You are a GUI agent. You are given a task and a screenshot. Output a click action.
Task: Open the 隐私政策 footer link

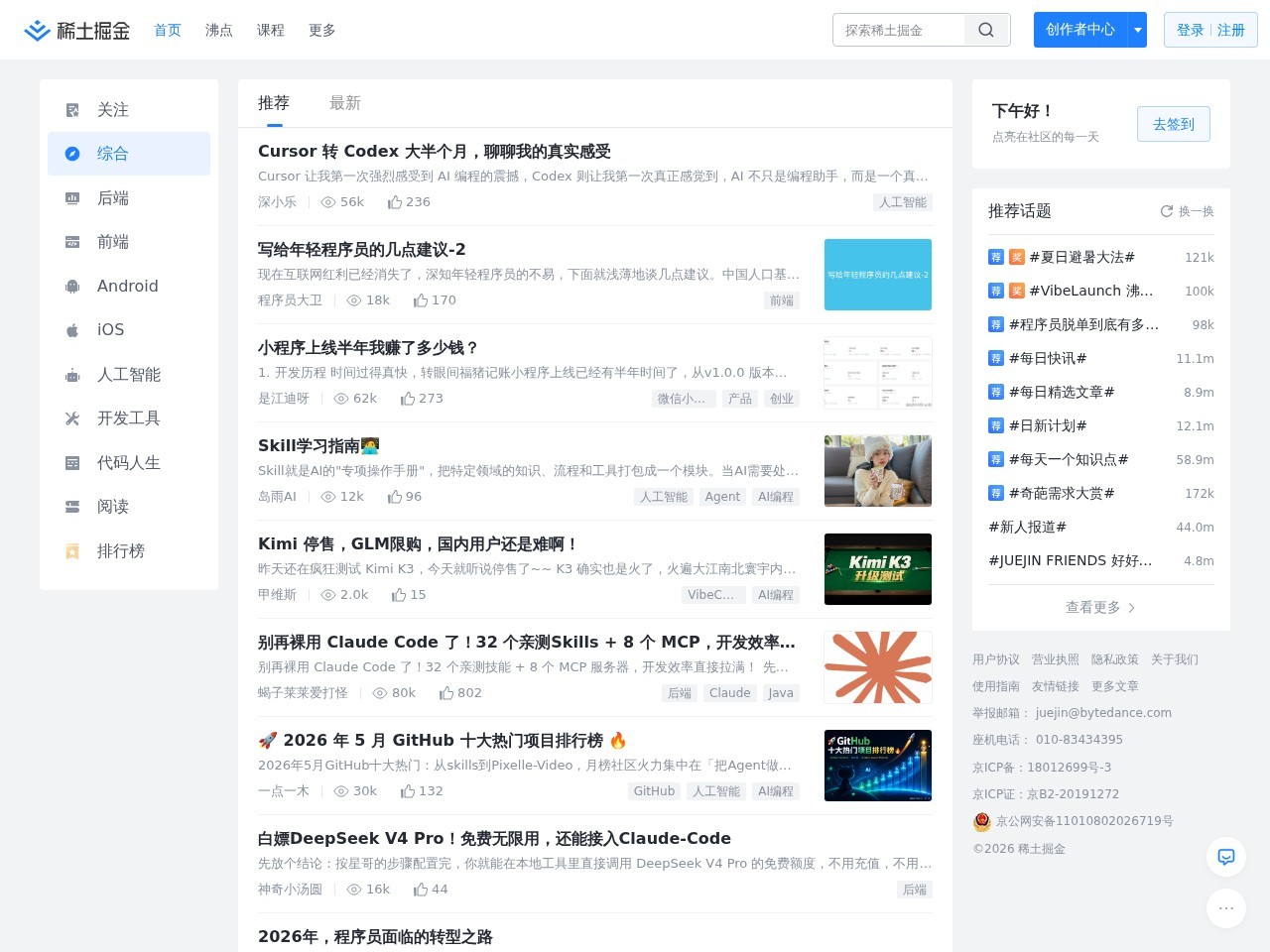[1115, 659]
